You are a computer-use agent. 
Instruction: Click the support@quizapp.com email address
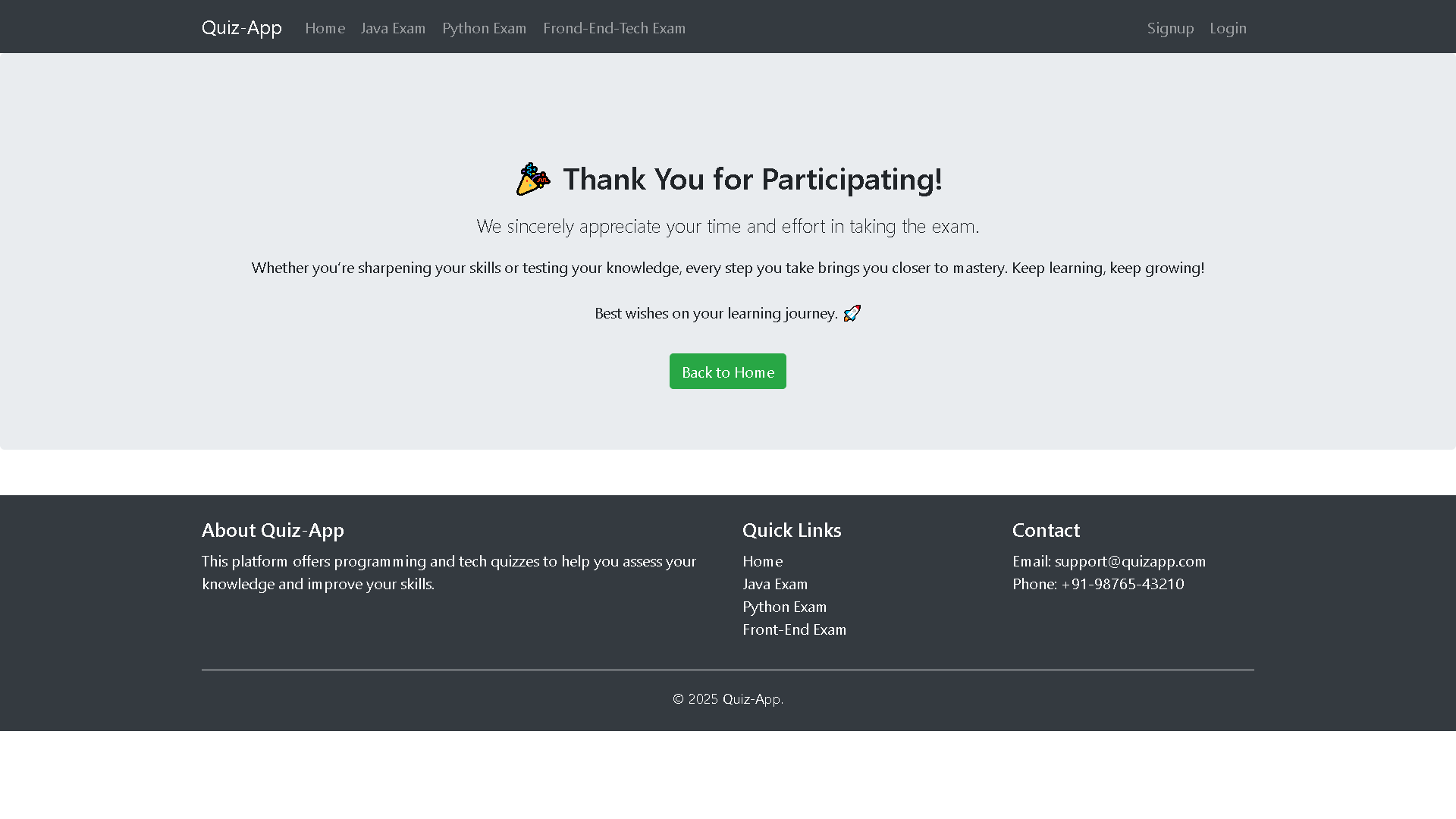coord(1130,561)
